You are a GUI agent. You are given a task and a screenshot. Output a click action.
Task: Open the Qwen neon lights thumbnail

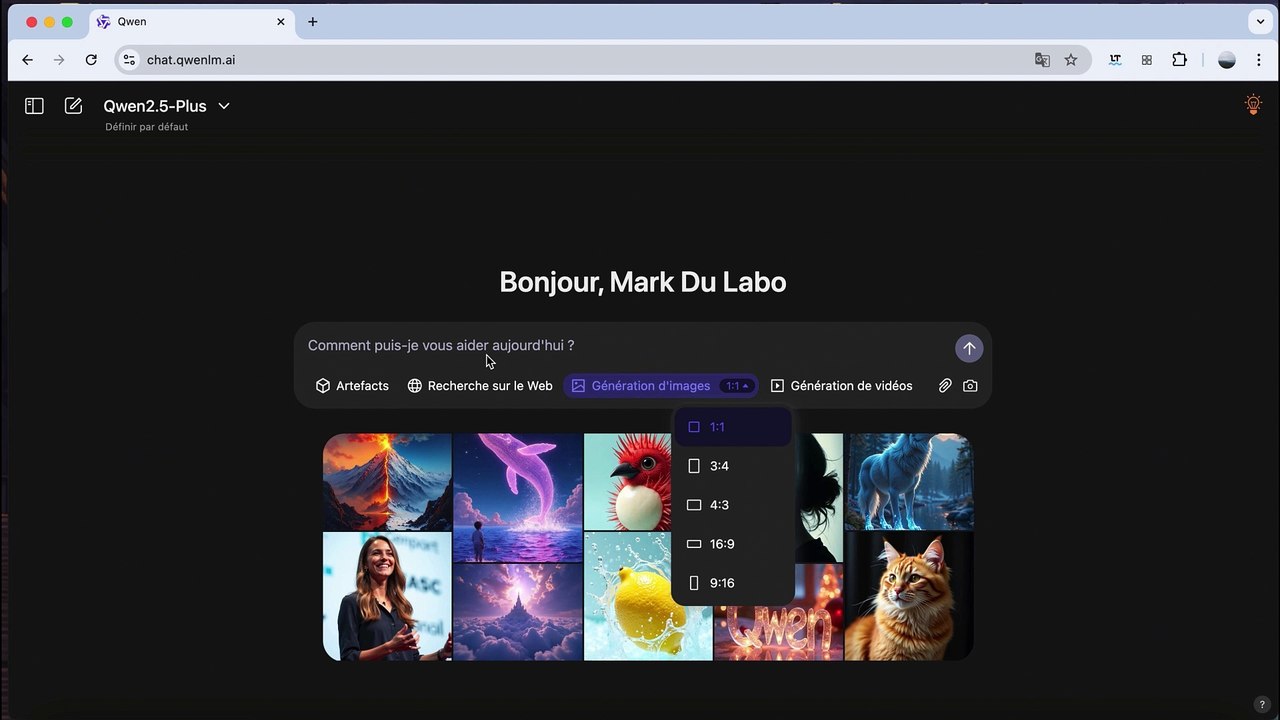(778, 625)
